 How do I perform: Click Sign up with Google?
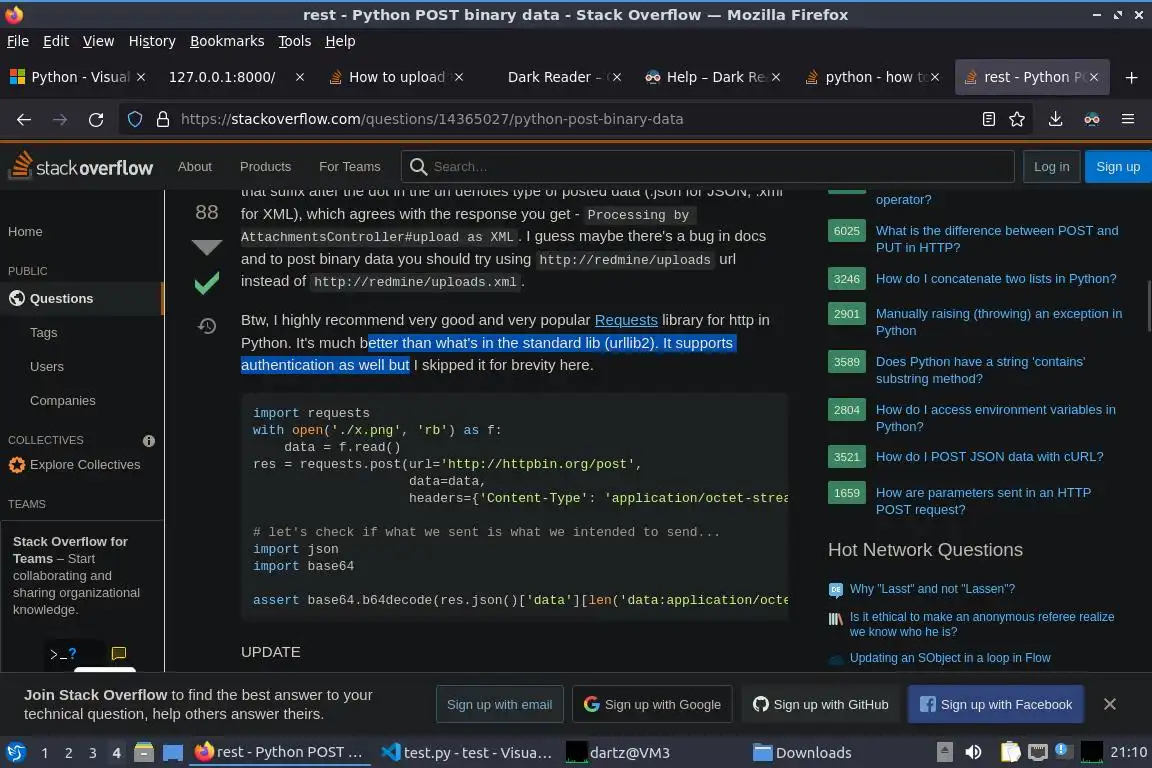coord(652,704)
